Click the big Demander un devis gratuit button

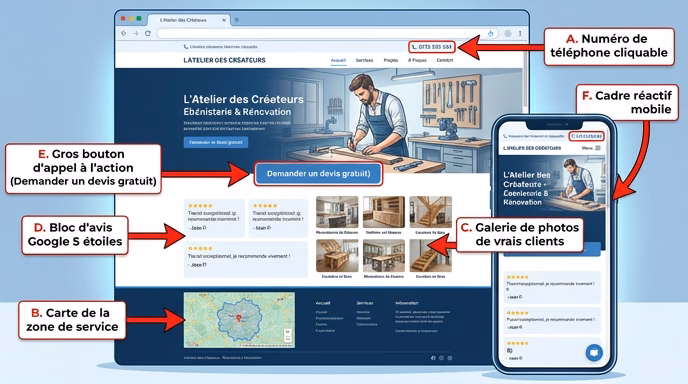pos(318,174)
